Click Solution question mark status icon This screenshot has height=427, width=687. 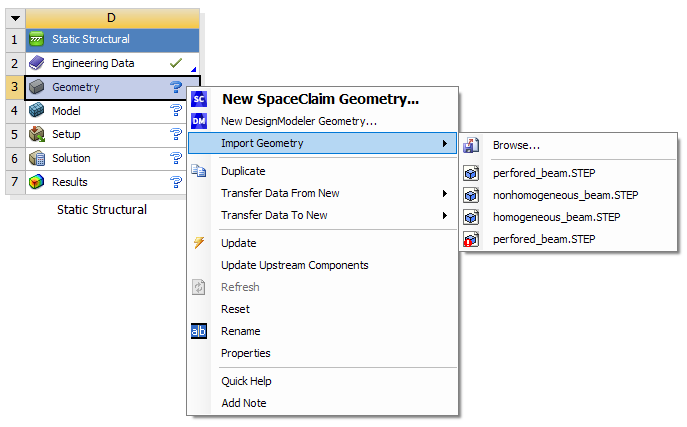(x=176, y=158)
